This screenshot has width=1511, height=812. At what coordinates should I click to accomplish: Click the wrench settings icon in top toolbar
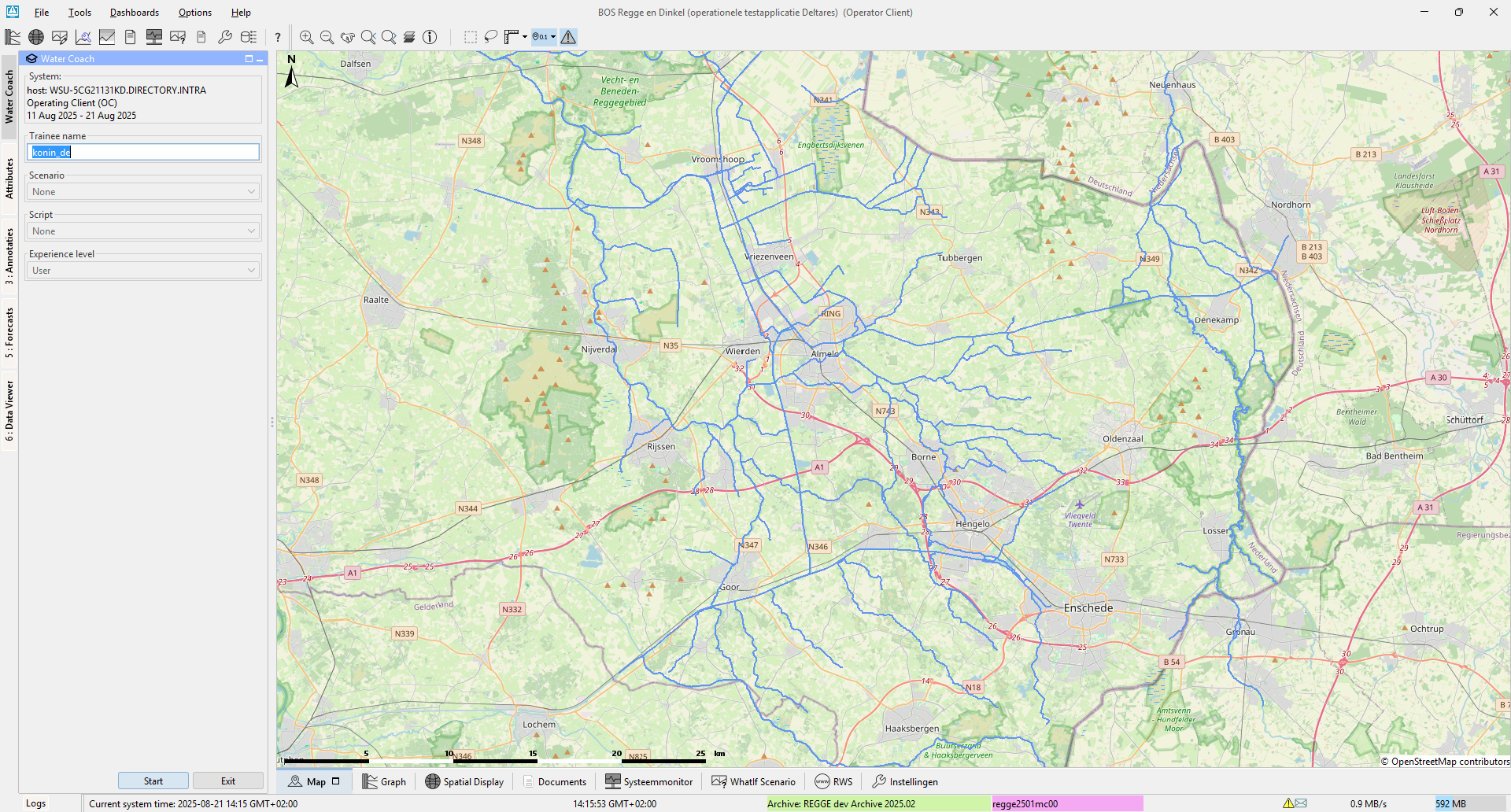[x=224, y=37]
